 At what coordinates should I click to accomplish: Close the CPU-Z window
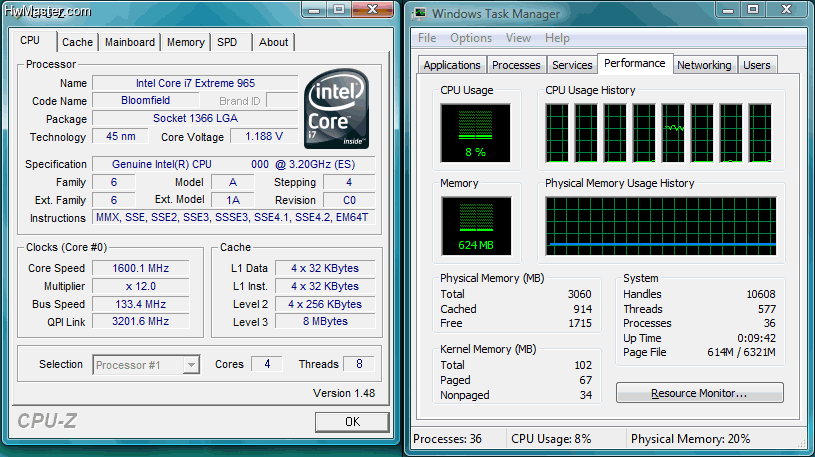[372, 10]
